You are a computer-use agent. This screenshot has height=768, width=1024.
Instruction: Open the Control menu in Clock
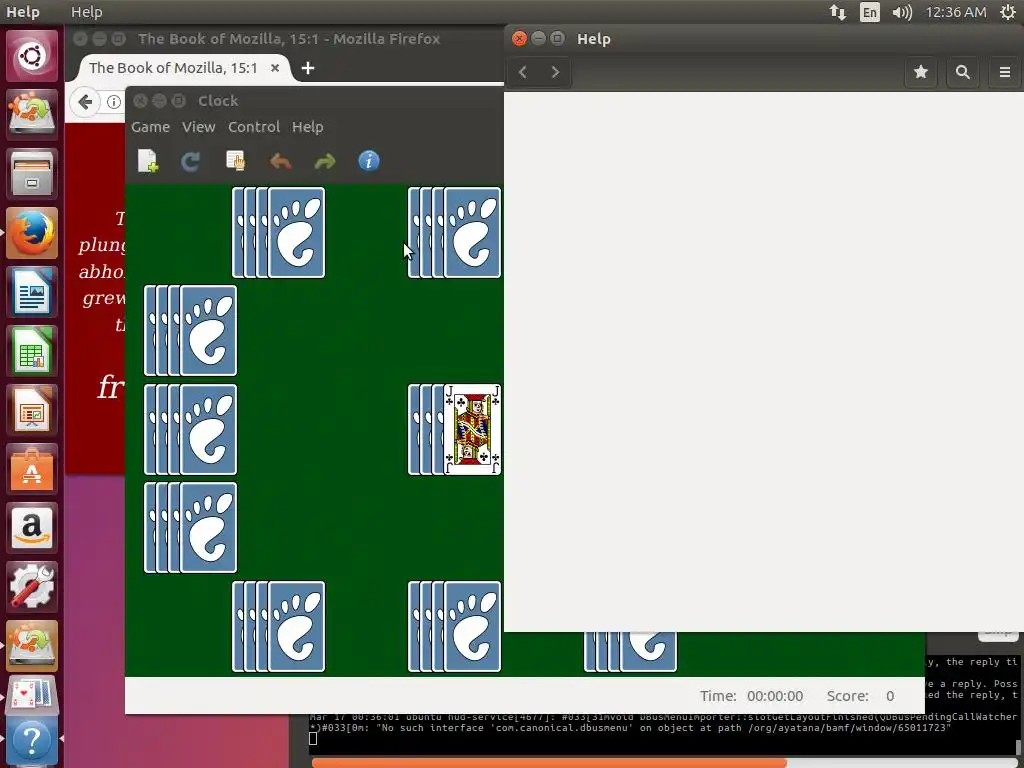[254, 127]
